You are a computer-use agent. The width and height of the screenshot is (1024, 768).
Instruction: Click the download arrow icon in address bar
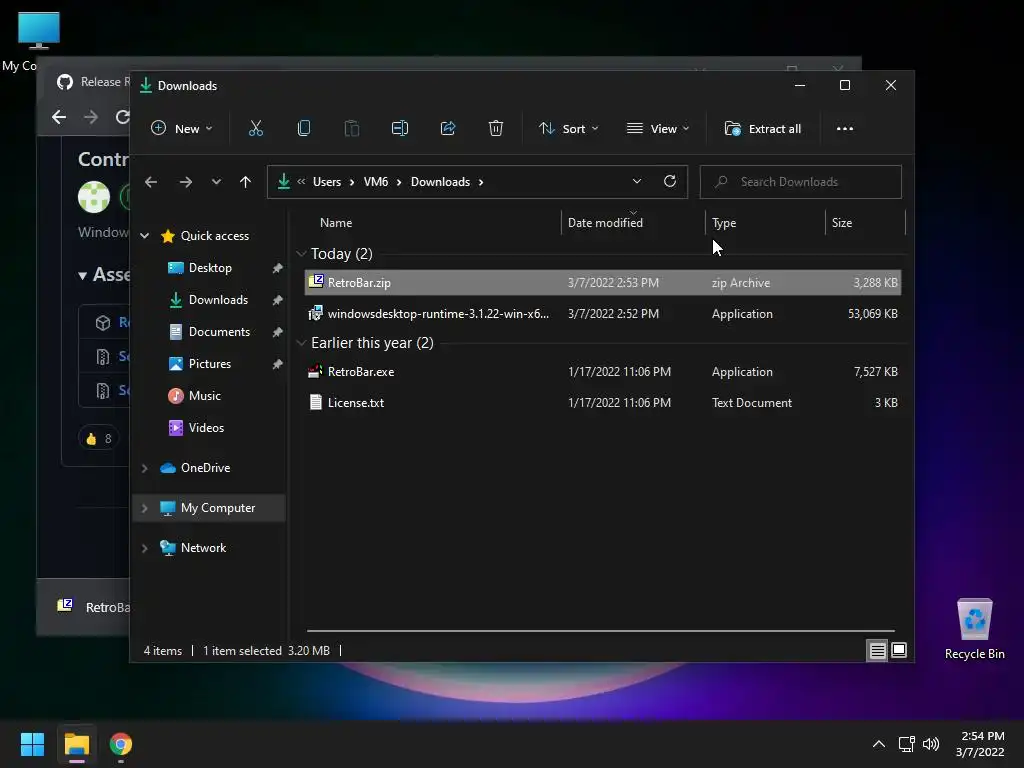point(283,182)
